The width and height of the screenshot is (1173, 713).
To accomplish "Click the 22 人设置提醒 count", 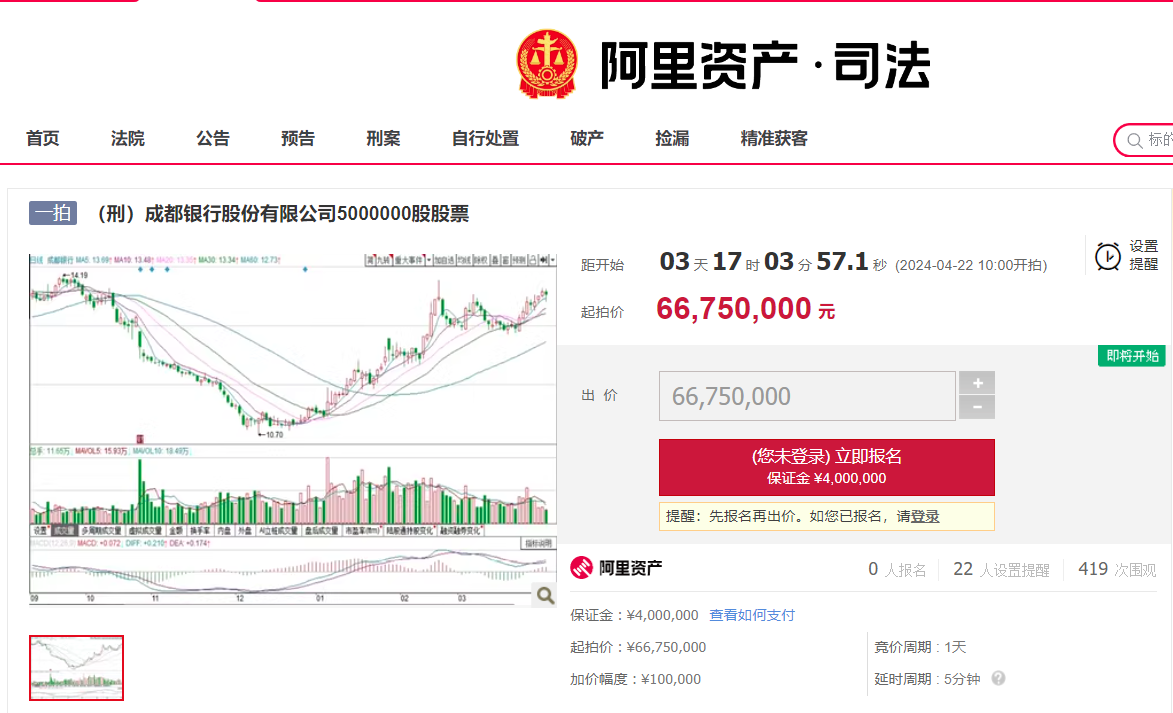I will (x=1001, y=569).
